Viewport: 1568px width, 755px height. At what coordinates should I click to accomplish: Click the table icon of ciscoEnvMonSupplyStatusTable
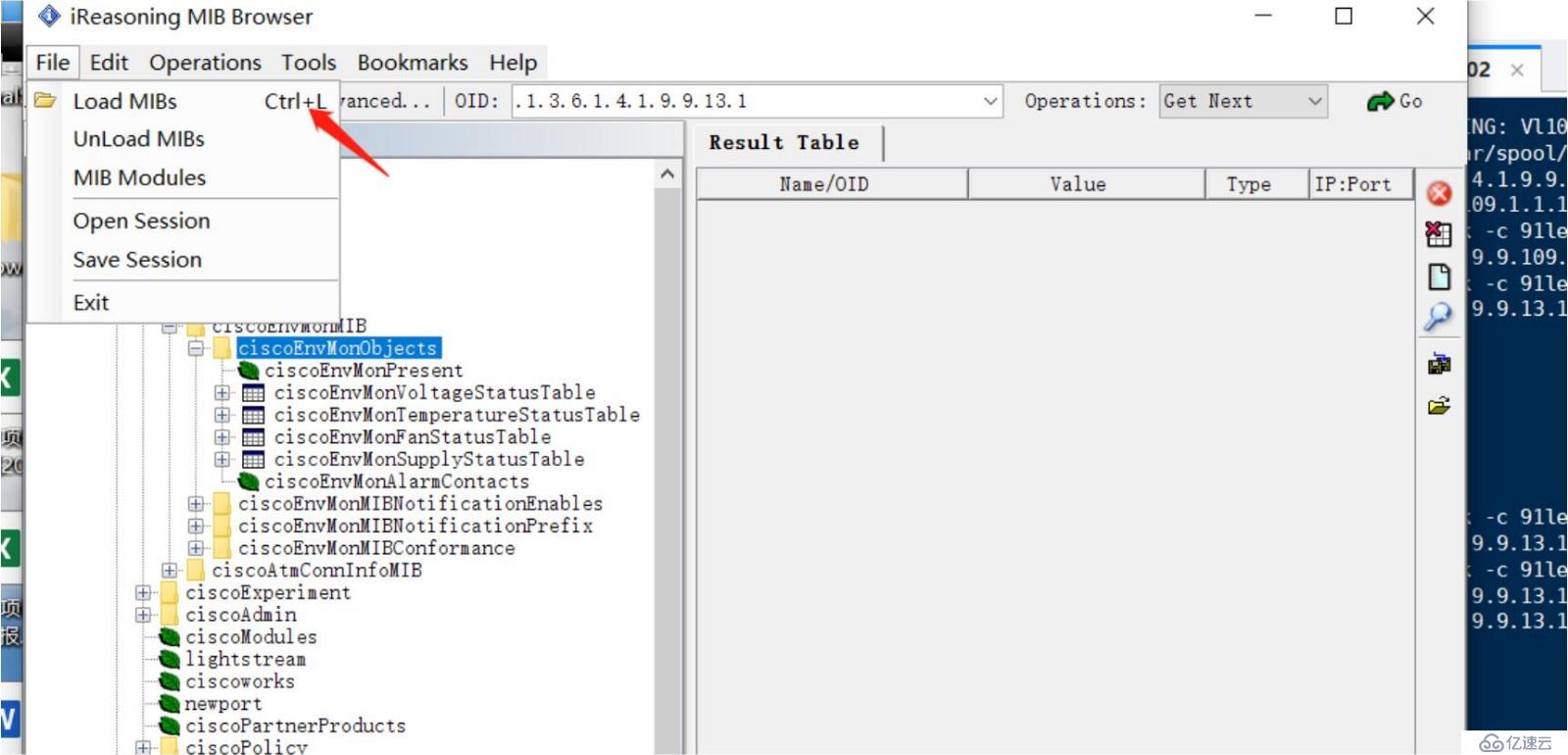coord(253,460)
